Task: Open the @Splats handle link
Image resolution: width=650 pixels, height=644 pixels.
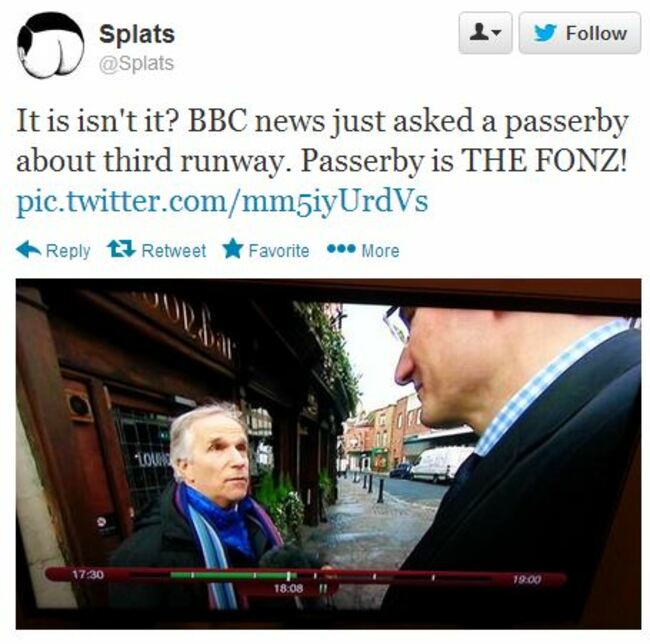Action: pos(136,63)
